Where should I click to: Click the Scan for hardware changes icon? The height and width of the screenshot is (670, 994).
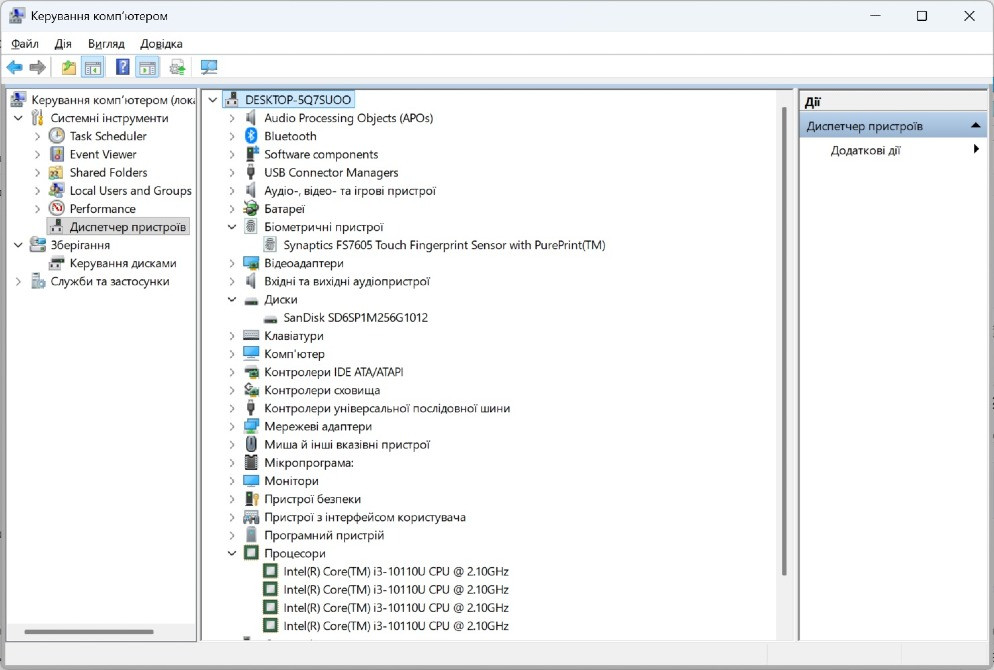point(208,67)
